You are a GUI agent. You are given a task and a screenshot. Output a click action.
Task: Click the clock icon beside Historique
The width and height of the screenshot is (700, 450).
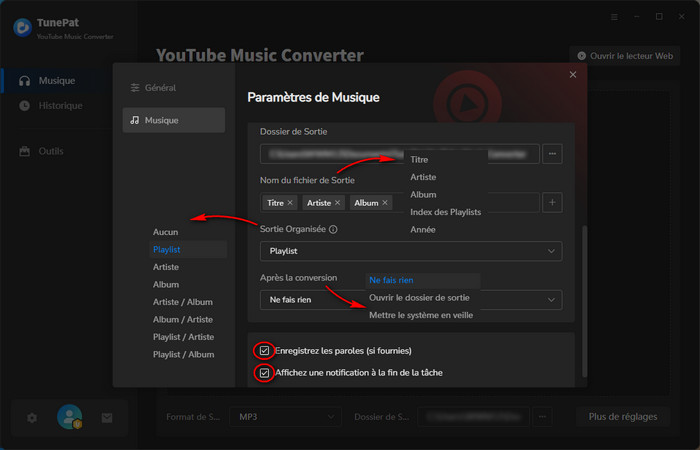click(25, 106)
